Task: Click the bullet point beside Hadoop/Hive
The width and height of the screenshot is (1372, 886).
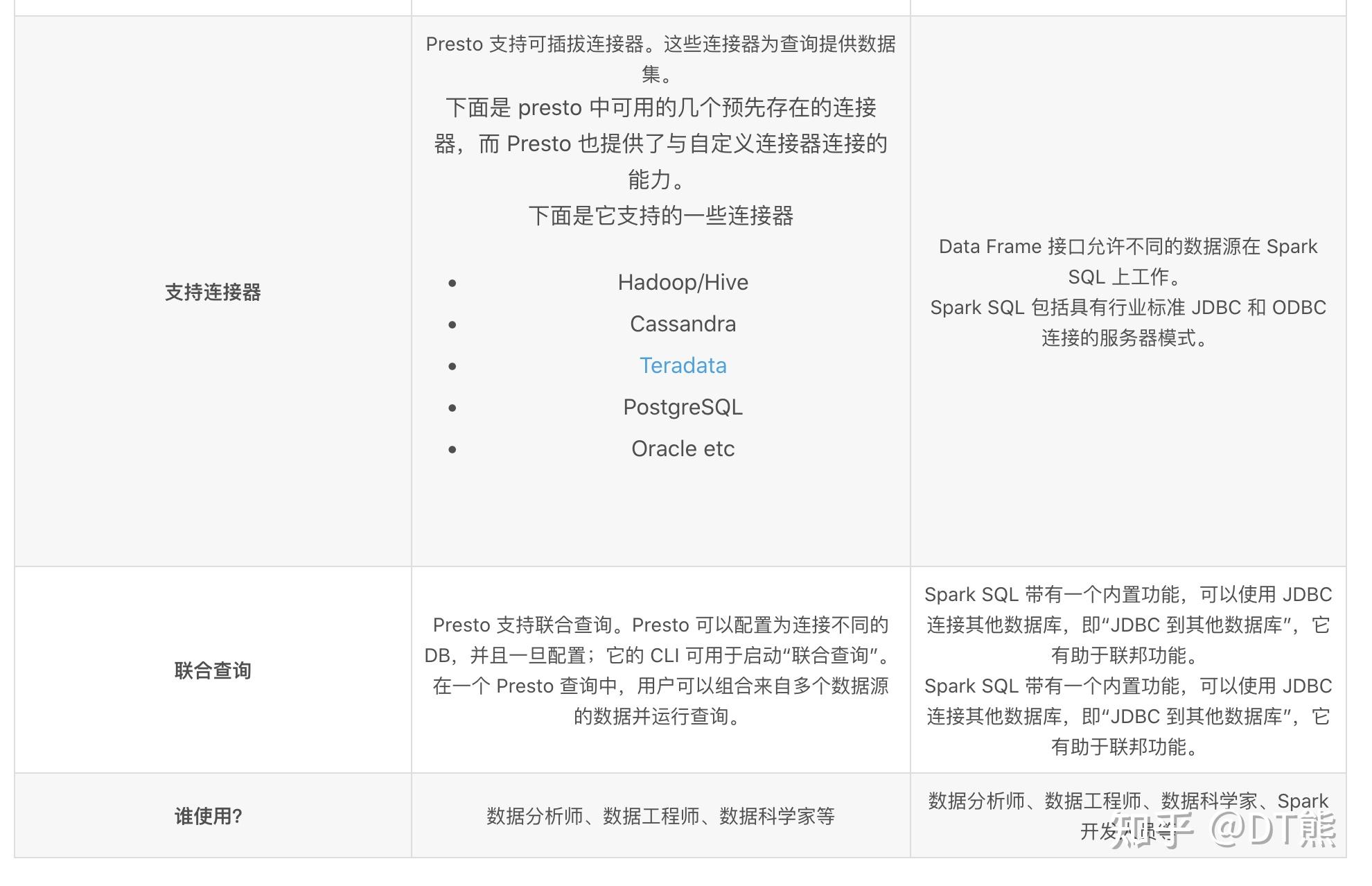Action: (x=452, y=284)
